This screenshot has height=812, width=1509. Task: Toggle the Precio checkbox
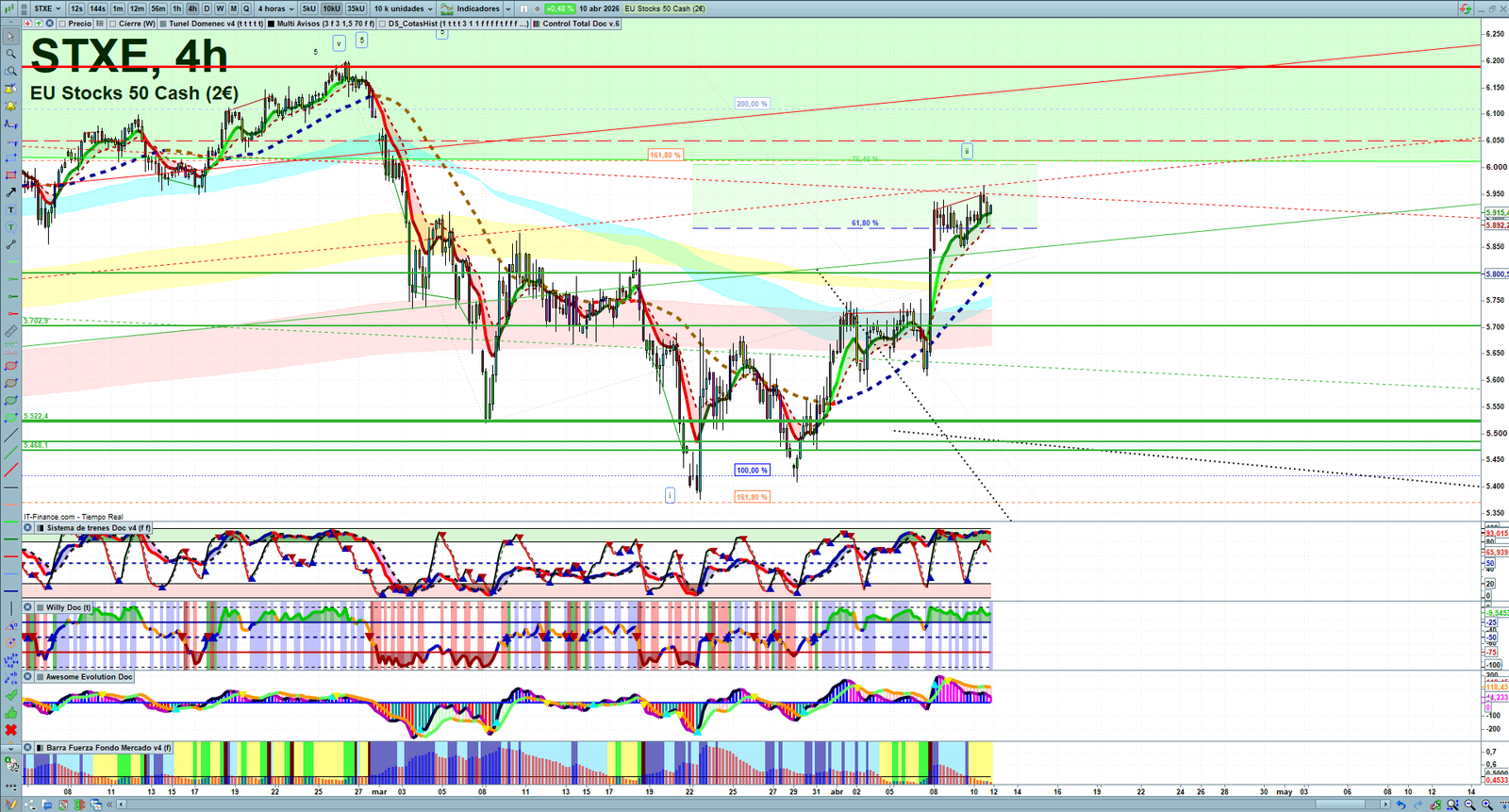click(62, 24)
